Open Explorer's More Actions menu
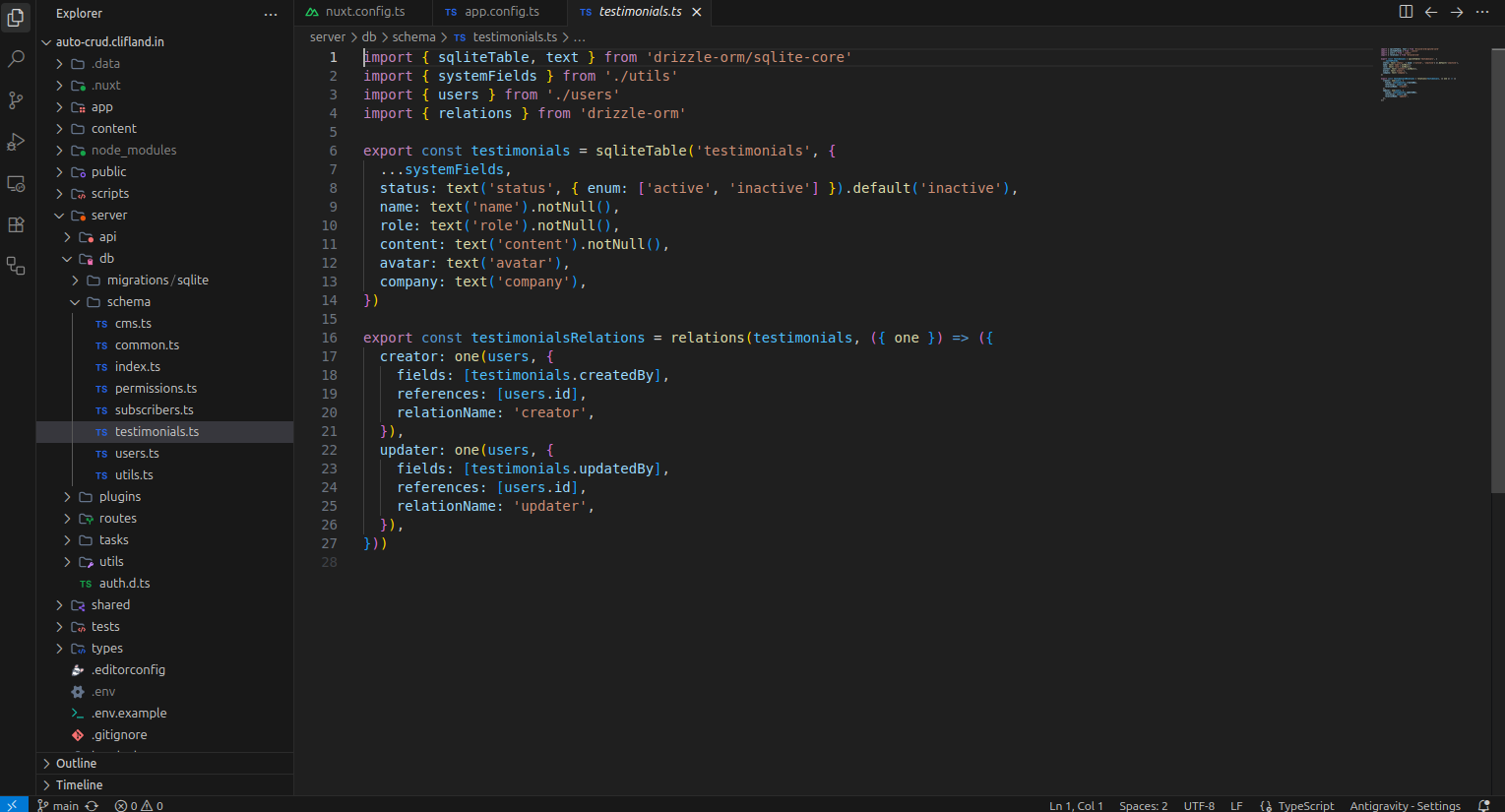 click(271, 13)
